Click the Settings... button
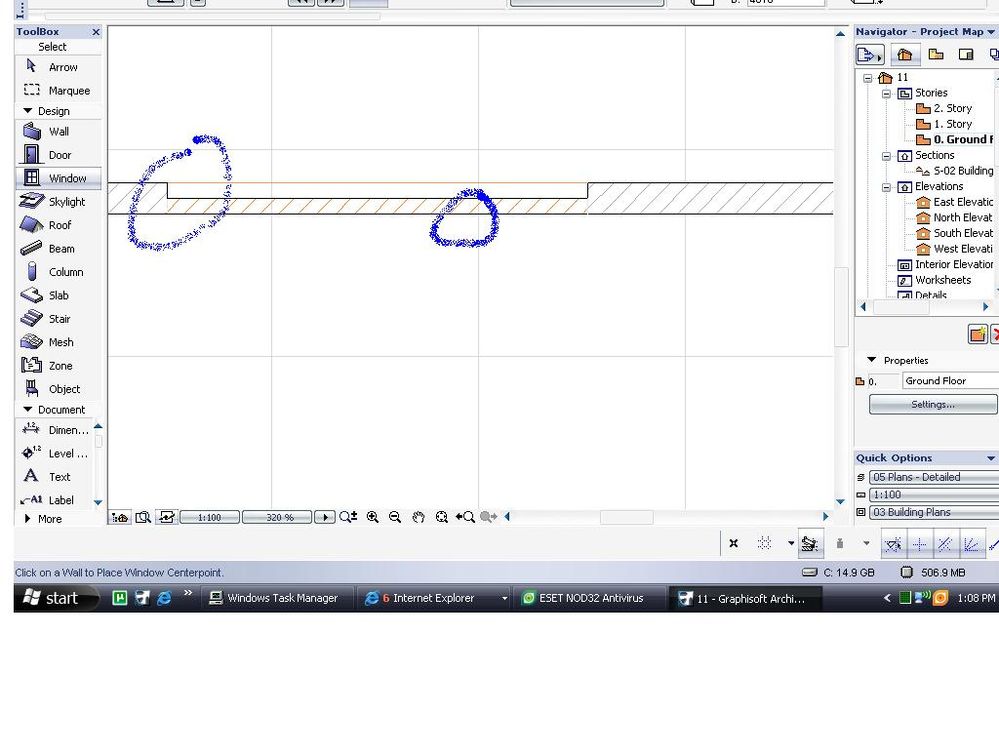 click(933, 404)
